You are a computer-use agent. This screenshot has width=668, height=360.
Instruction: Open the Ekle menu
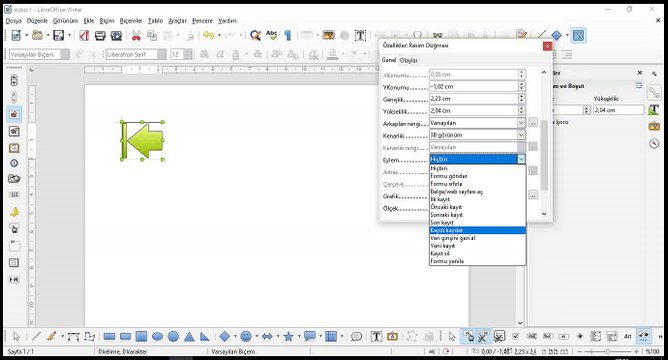(x=89, y=20)
